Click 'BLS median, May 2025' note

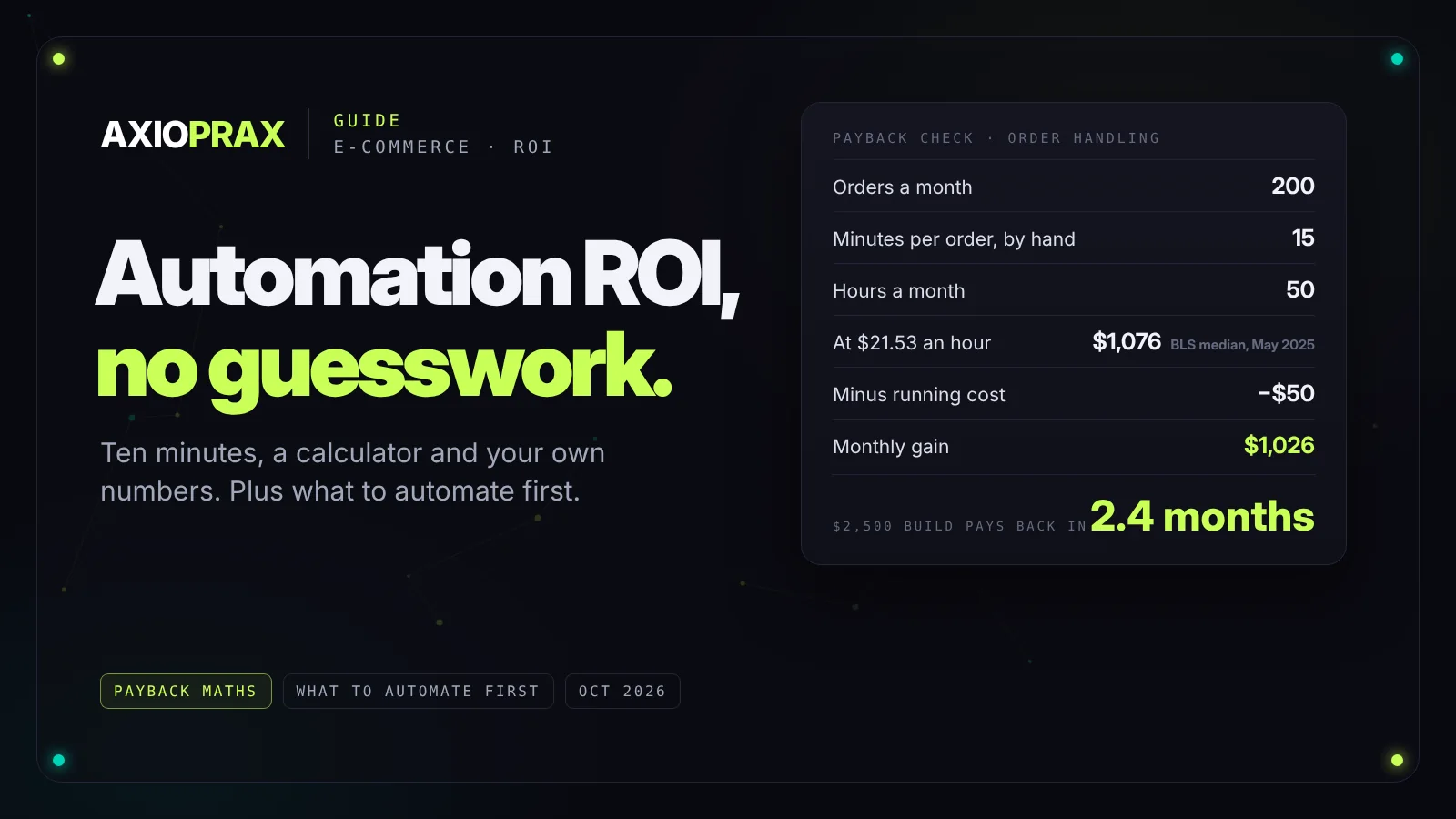[1242, 345]
